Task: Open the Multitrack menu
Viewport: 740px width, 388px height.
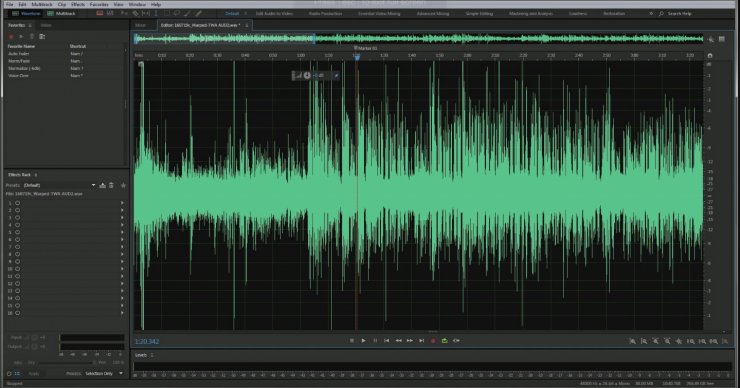Action: [42, 4]
